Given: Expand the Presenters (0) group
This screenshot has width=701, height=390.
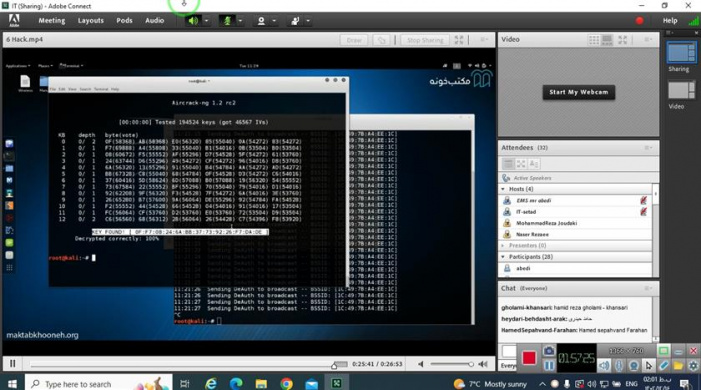Looking at the screenshot, I should 503,246.
